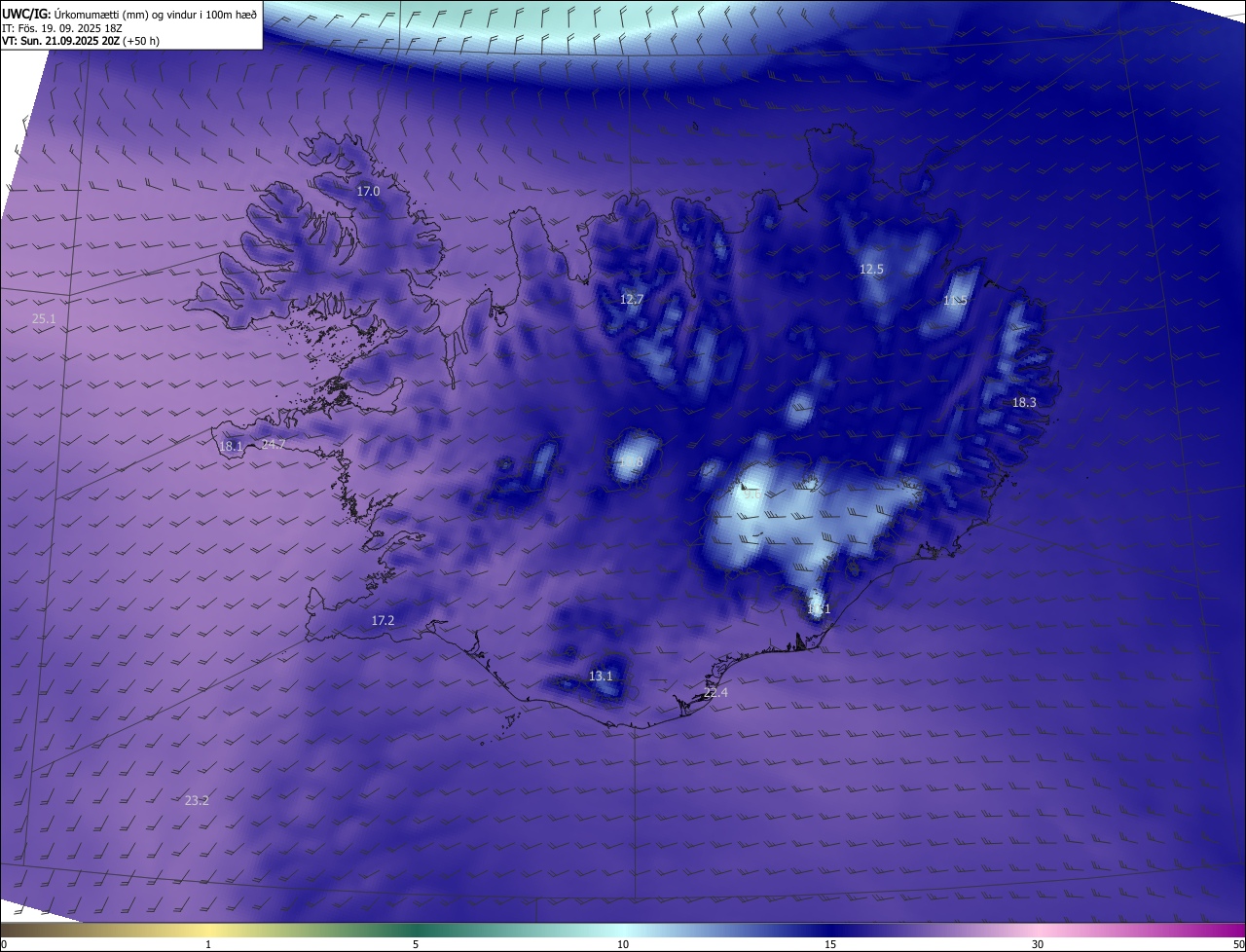Click the 13.1 value label
This screenshot has height=952, width=1246.
coord(601,677)
